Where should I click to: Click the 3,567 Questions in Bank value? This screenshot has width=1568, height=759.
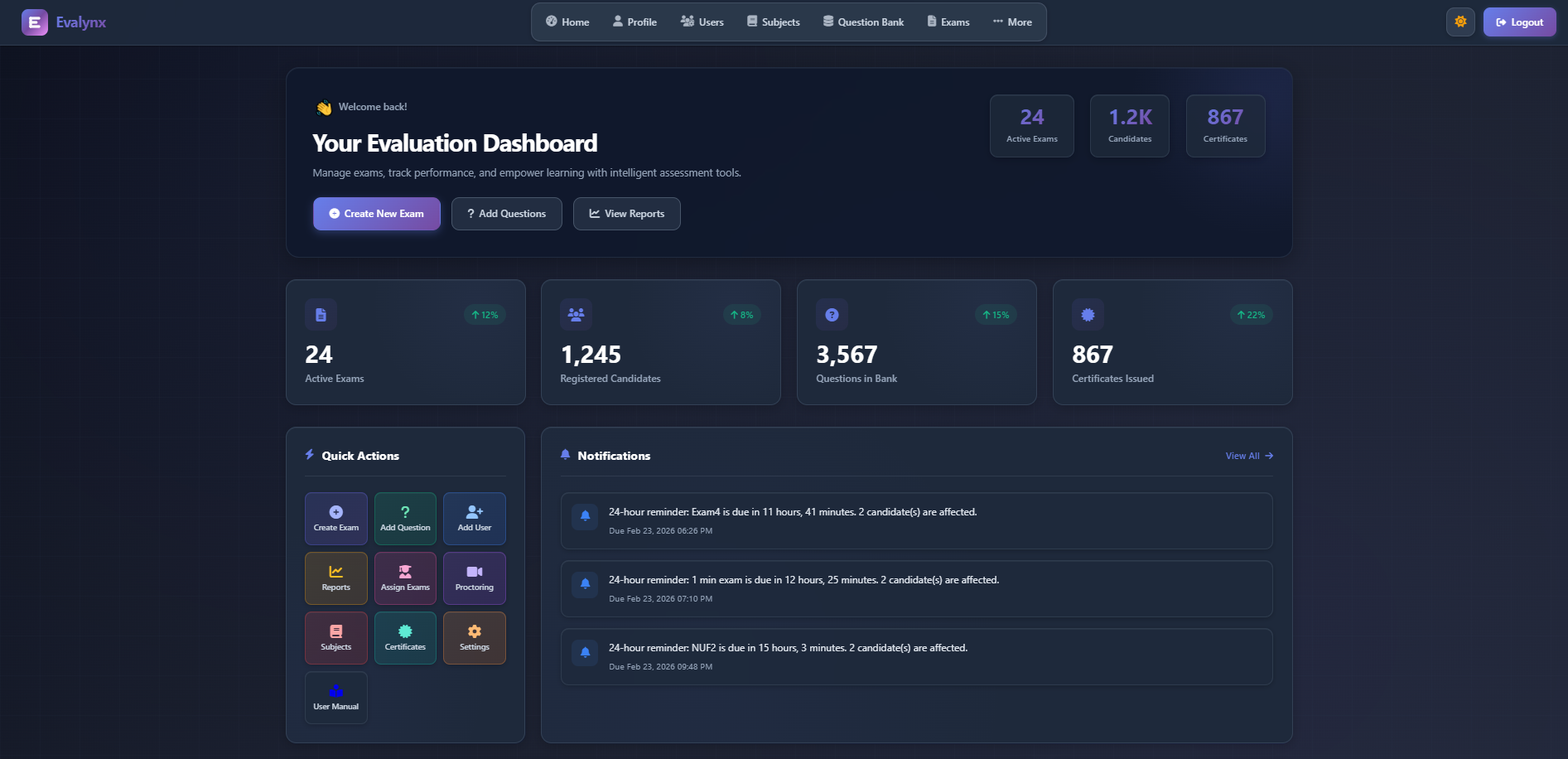847,355
